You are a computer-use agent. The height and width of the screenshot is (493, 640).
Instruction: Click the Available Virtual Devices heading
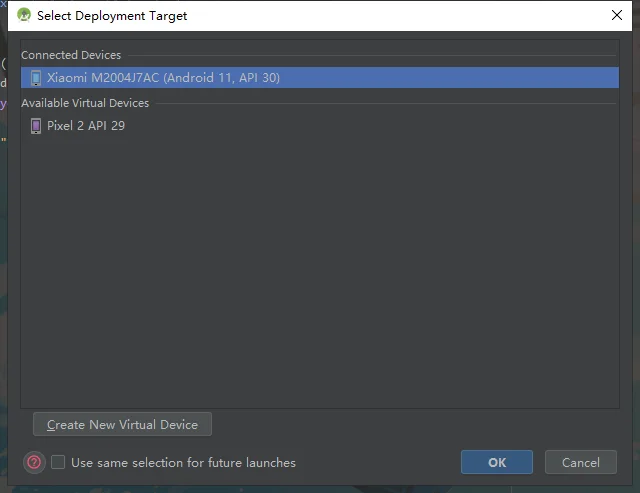click(x=85, y=103)
